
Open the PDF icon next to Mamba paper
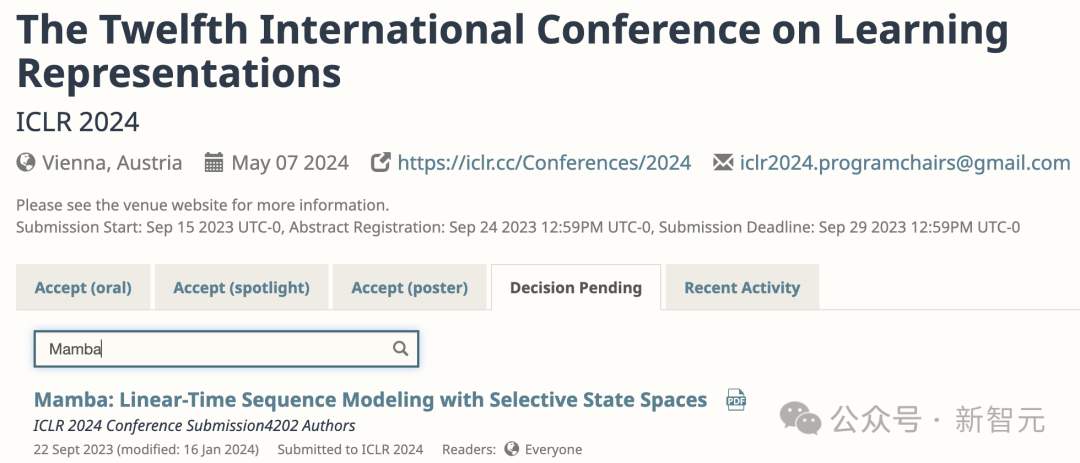[x=736, y=400]
